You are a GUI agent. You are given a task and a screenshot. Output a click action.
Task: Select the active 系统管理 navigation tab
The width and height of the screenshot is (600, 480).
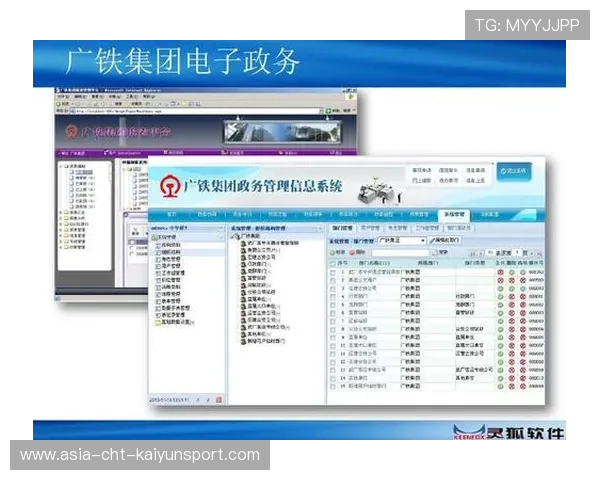click(x=454, y=214)
